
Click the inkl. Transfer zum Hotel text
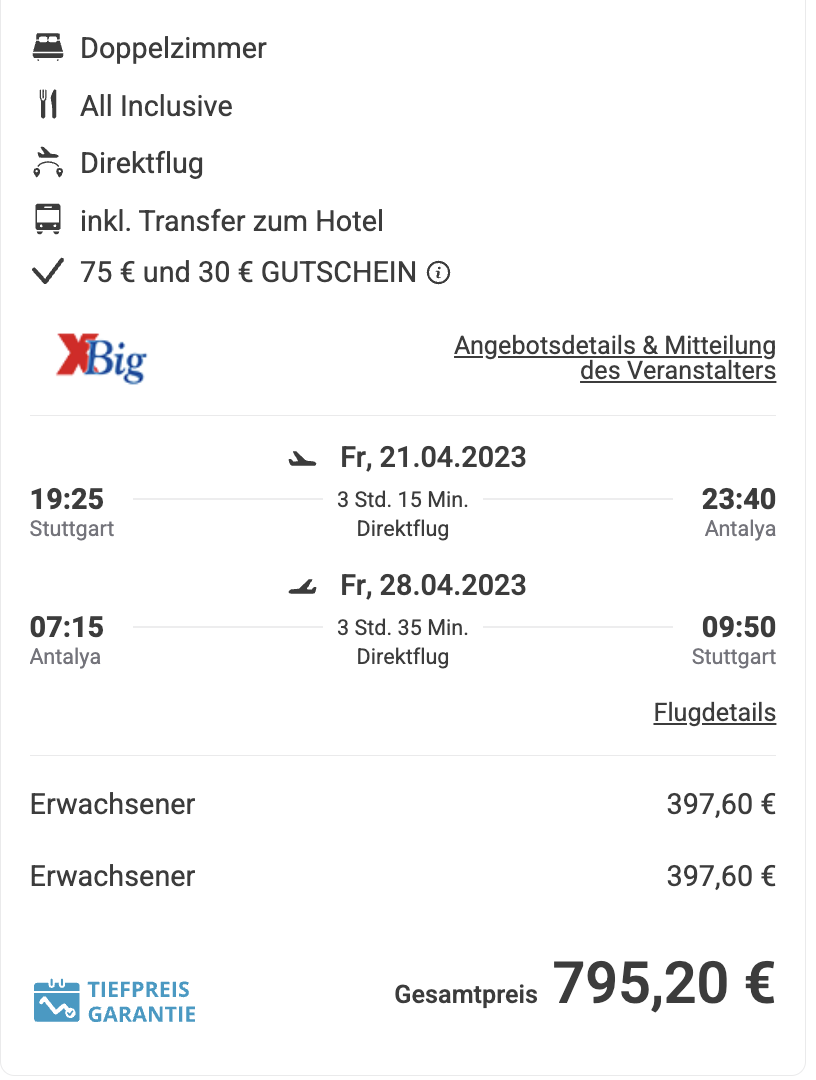click(231, 221)
